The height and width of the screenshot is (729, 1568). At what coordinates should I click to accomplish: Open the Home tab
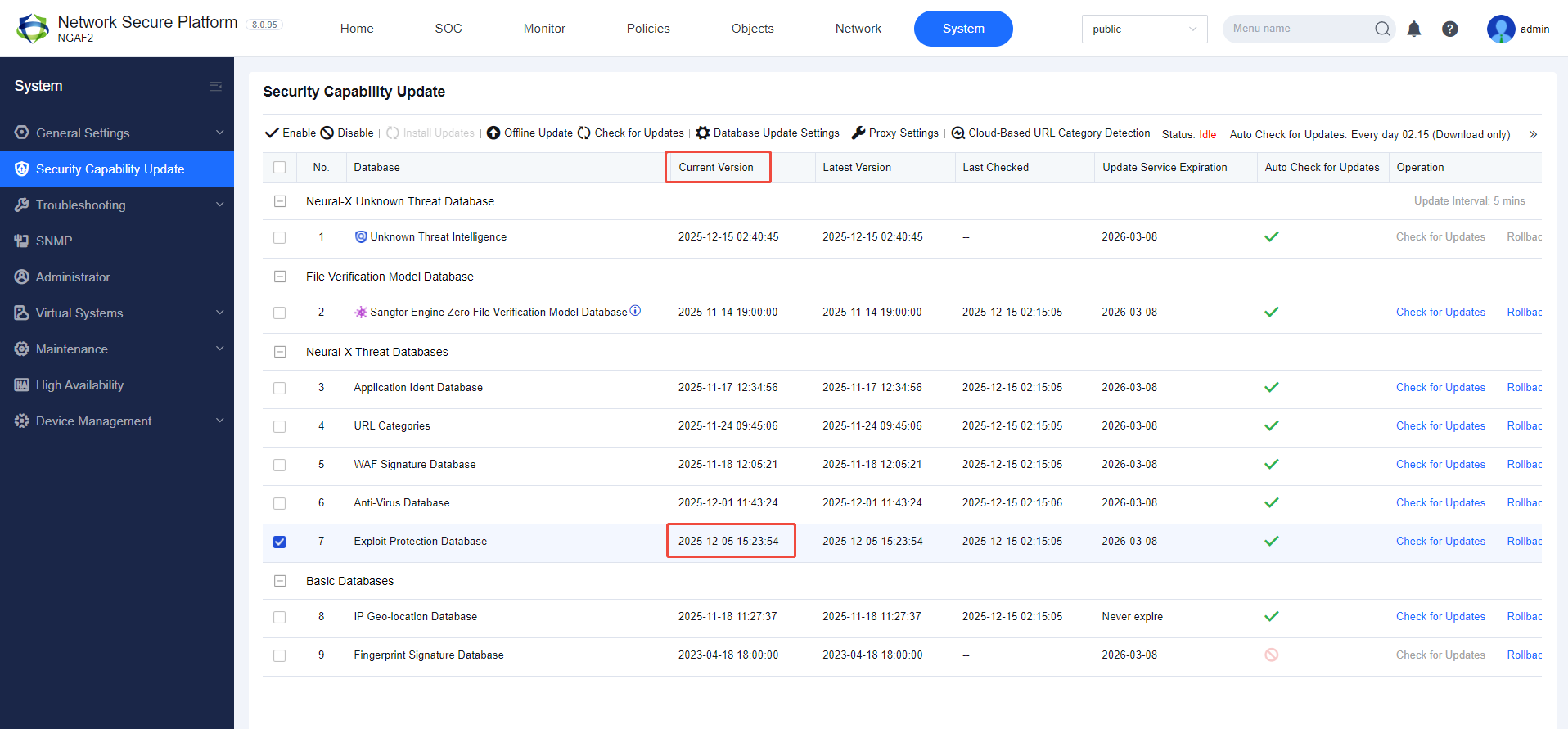357,29
